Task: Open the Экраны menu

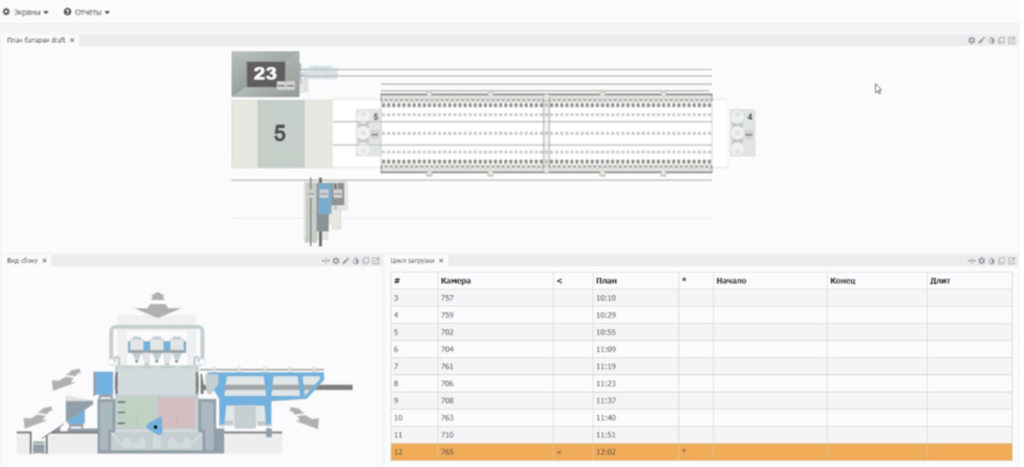Action: point(25,12)
